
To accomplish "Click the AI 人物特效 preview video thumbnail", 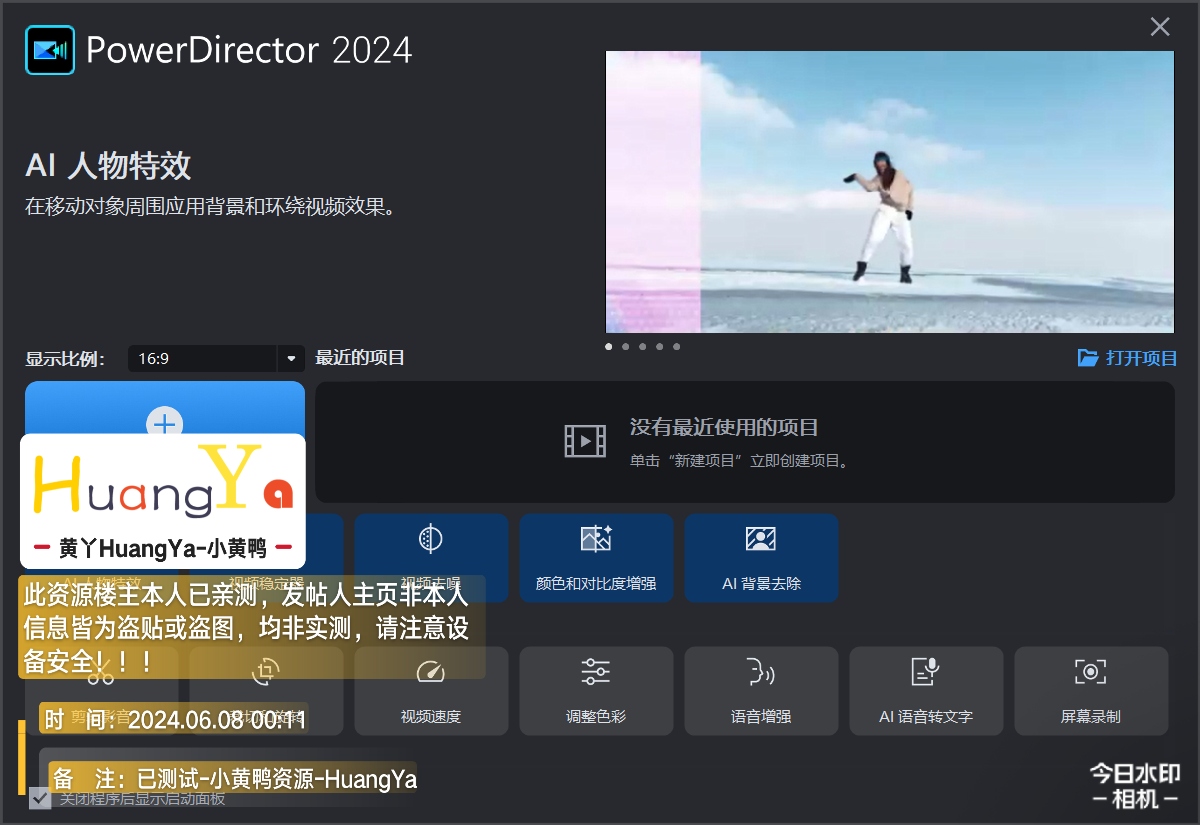I will coord(889,192).
